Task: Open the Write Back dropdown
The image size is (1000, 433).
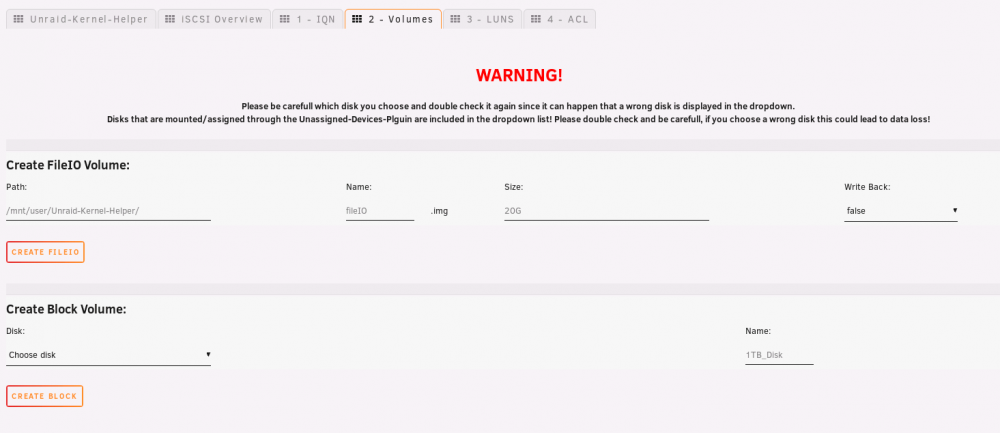Action: point(901,210)
